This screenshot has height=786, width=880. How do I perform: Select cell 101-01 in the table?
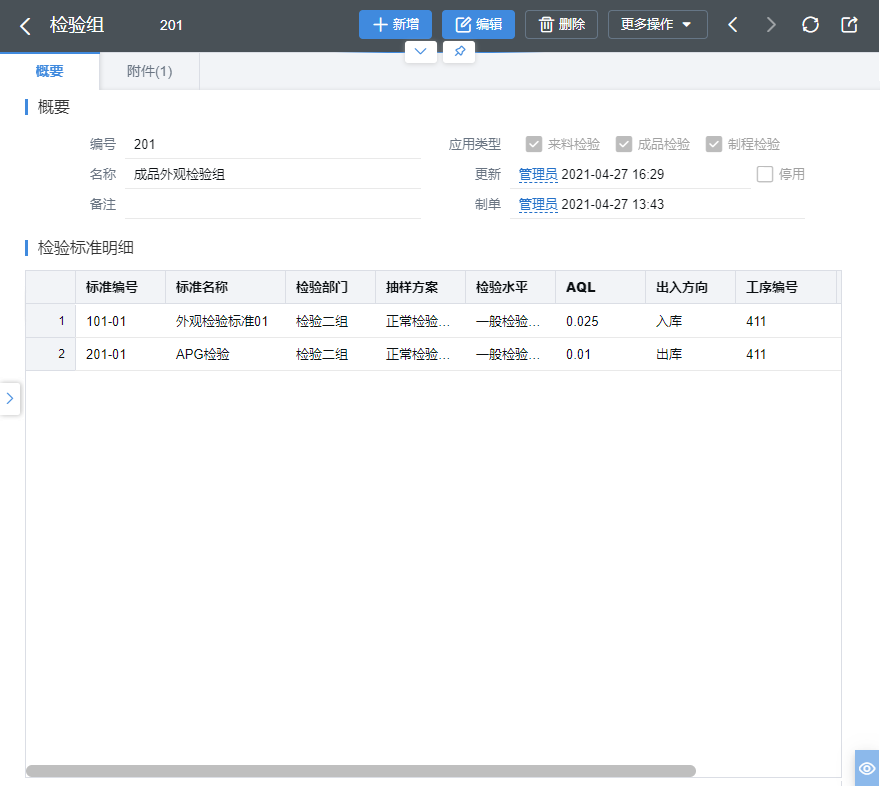click(x=121, y=321)
